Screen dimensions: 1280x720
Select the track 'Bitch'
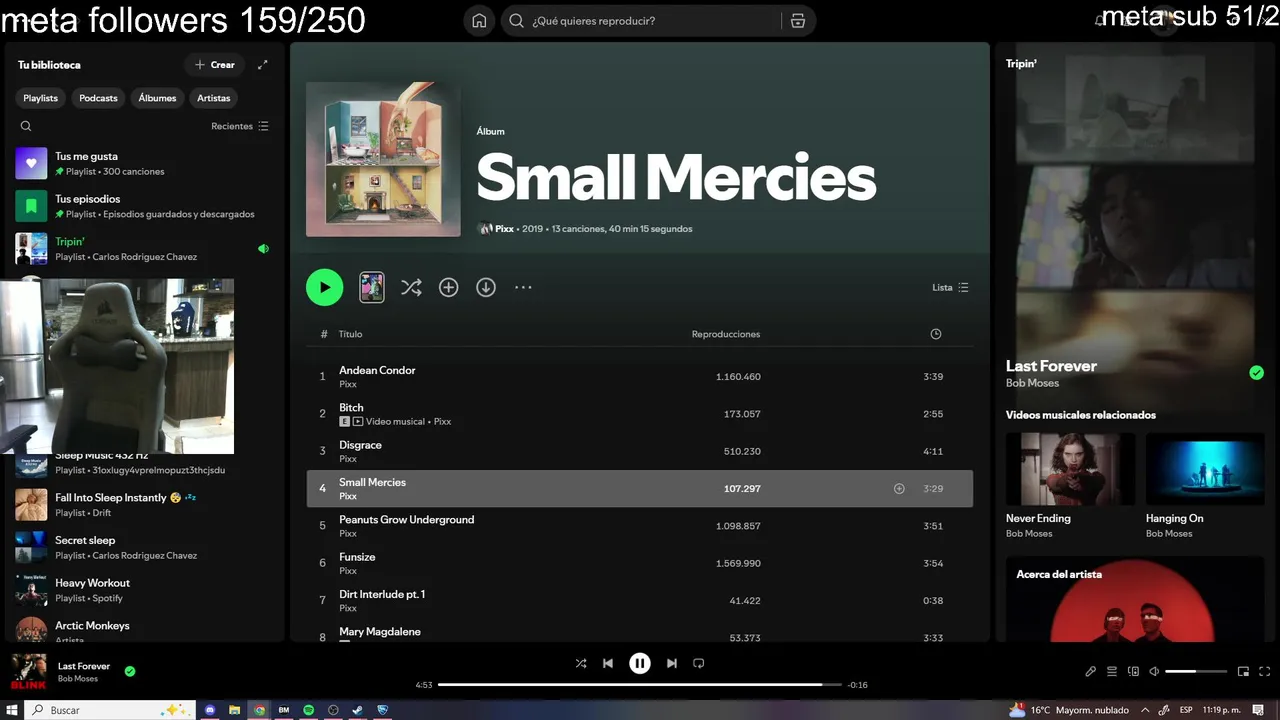click(639, 414)
